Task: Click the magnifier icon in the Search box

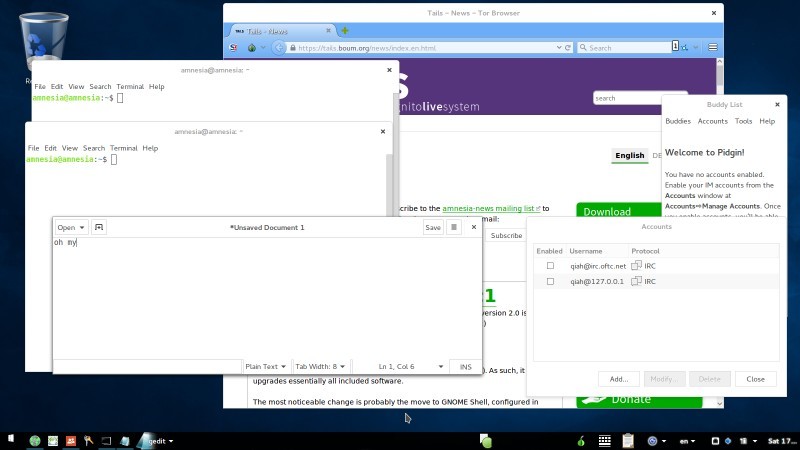Action: pyautogui.click(x=583, y=47)
